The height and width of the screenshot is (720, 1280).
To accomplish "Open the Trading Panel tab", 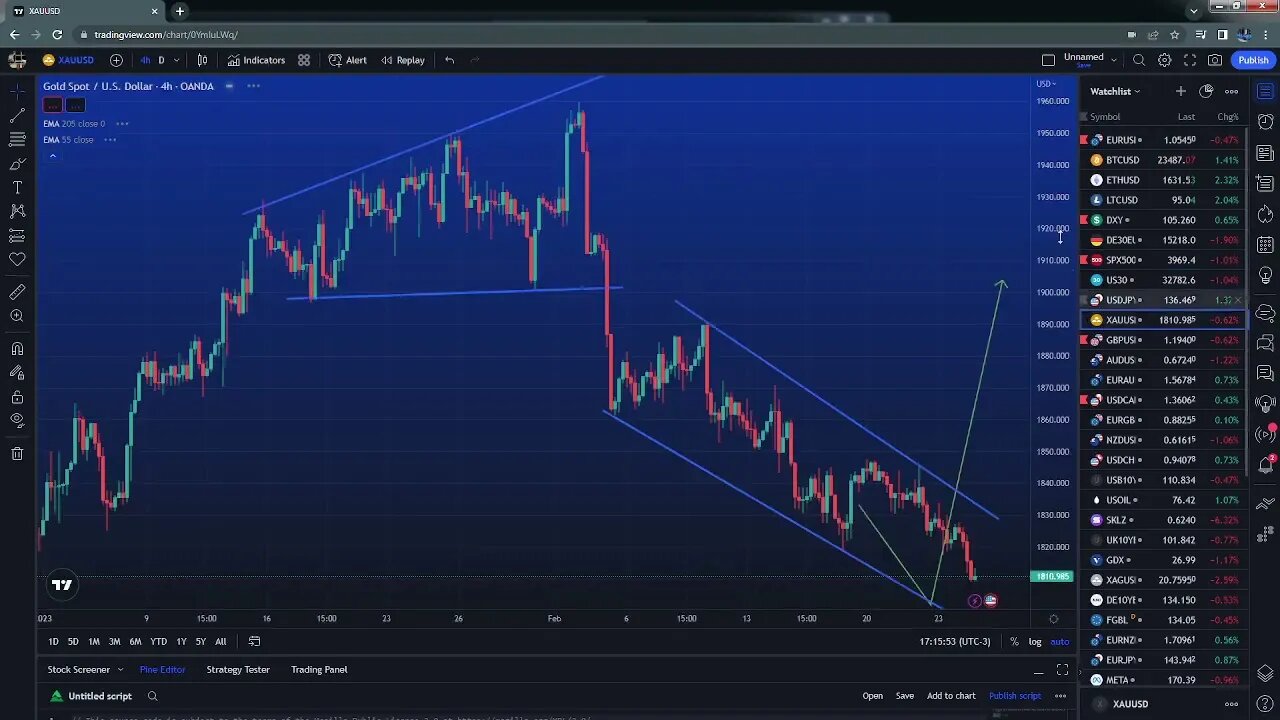I will coord(319,670).
